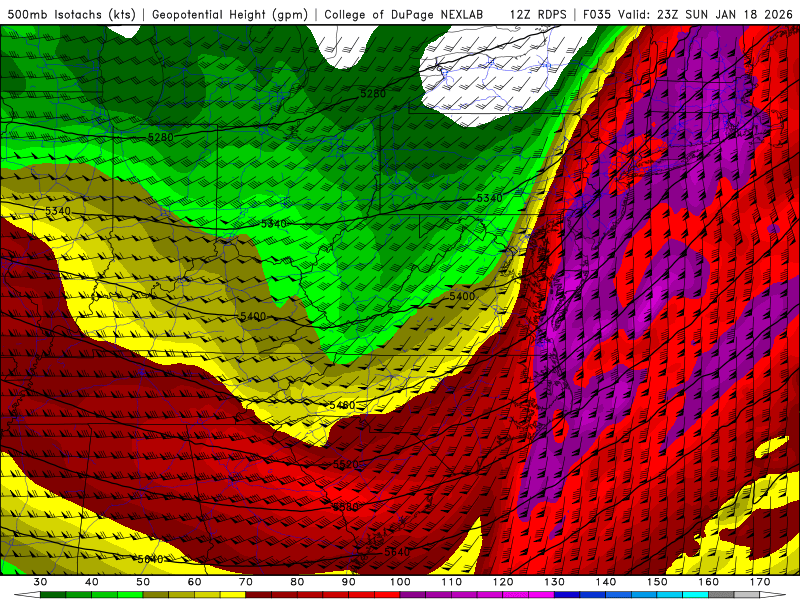Screen dimensions: 800x600
Task: Click the '150' label on the color scale
Action: point(657,582)
